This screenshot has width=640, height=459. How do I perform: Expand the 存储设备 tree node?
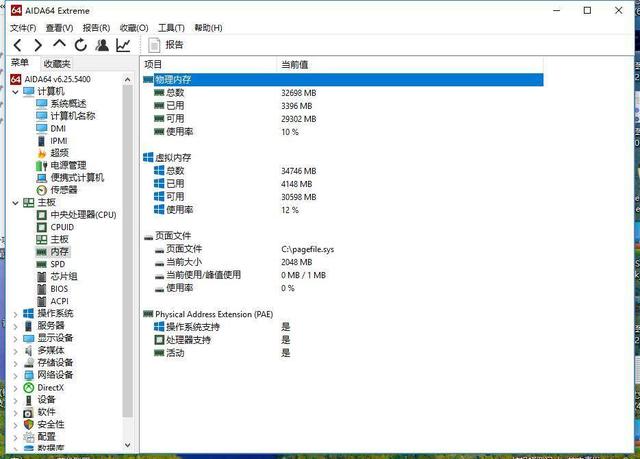(x=15, y=363)
